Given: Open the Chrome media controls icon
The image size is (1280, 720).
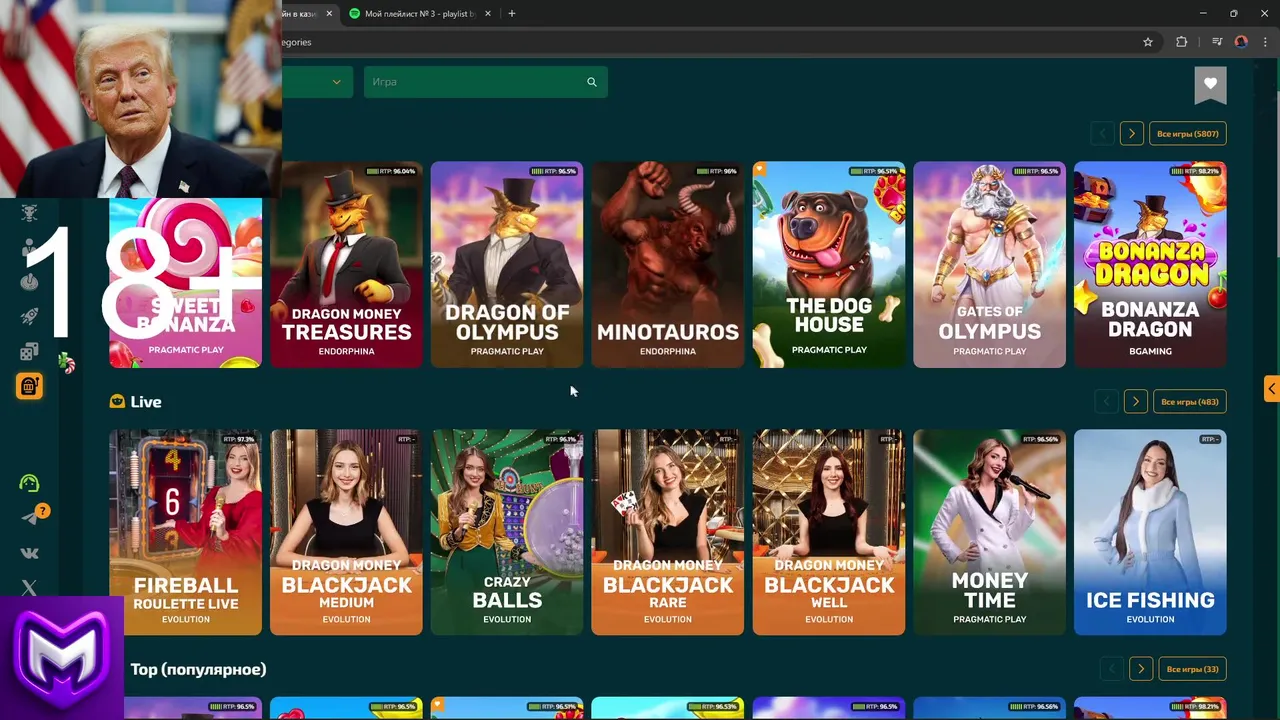Looking at the screenshot, I should coord(1217,42).
